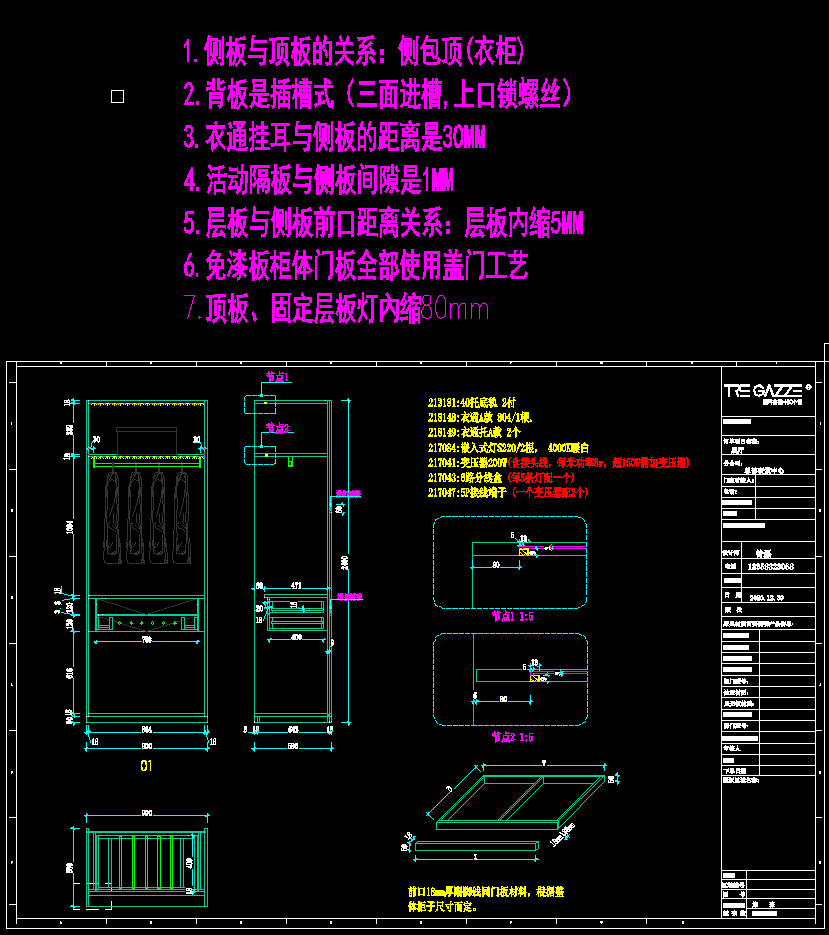This screenshot has height=935, width=829.
Task: Select the note line '2. 背板是插槽式'
Action: point(377,94)
